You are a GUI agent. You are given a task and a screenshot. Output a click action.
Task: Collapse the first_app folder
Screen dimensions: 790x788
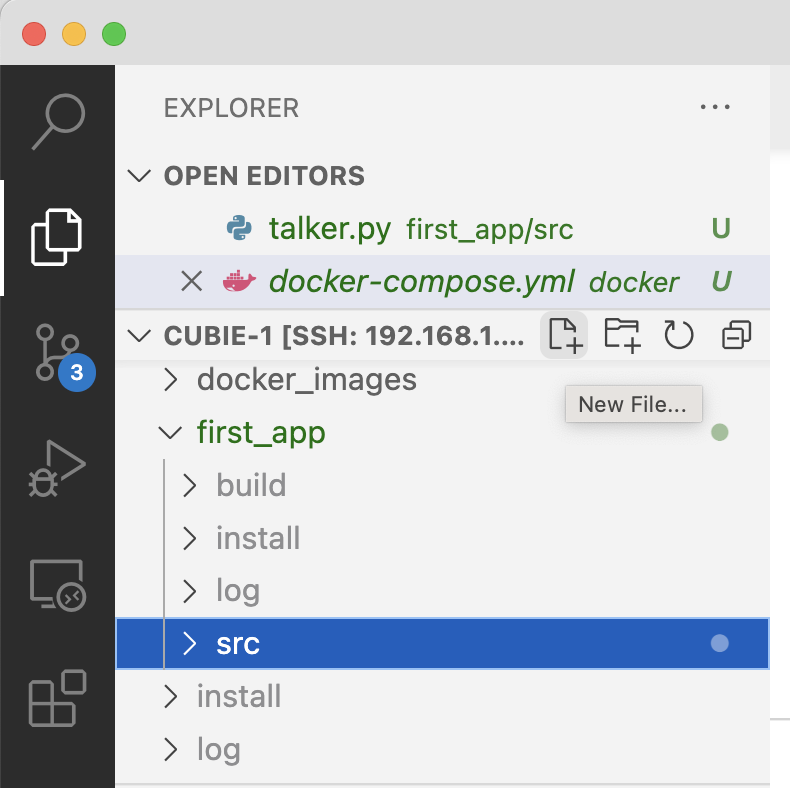coord(170,432)
